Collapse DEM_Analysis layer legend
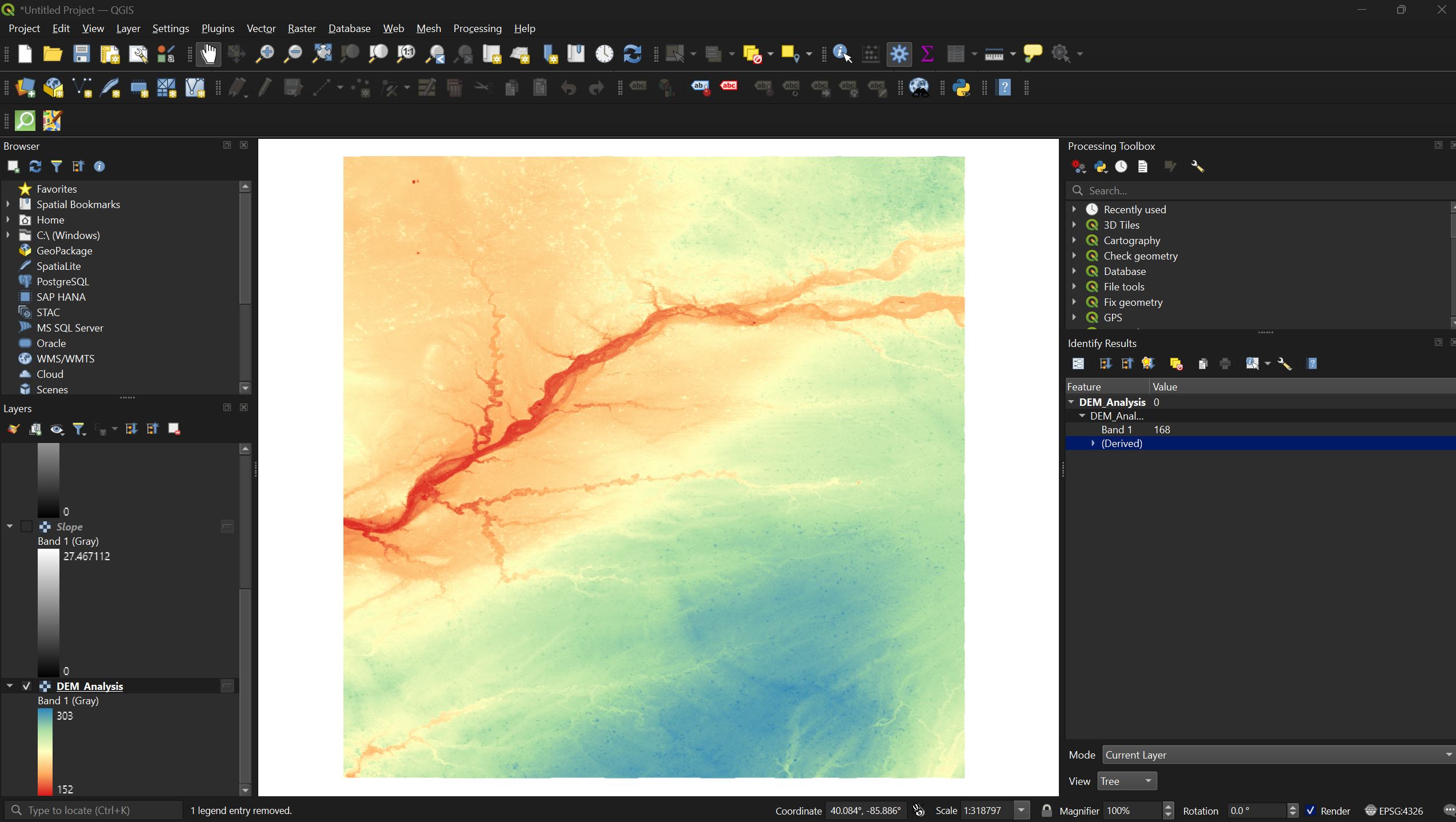Image resolution: width=1456 pixels, height=822 pixels. point(10,686)
